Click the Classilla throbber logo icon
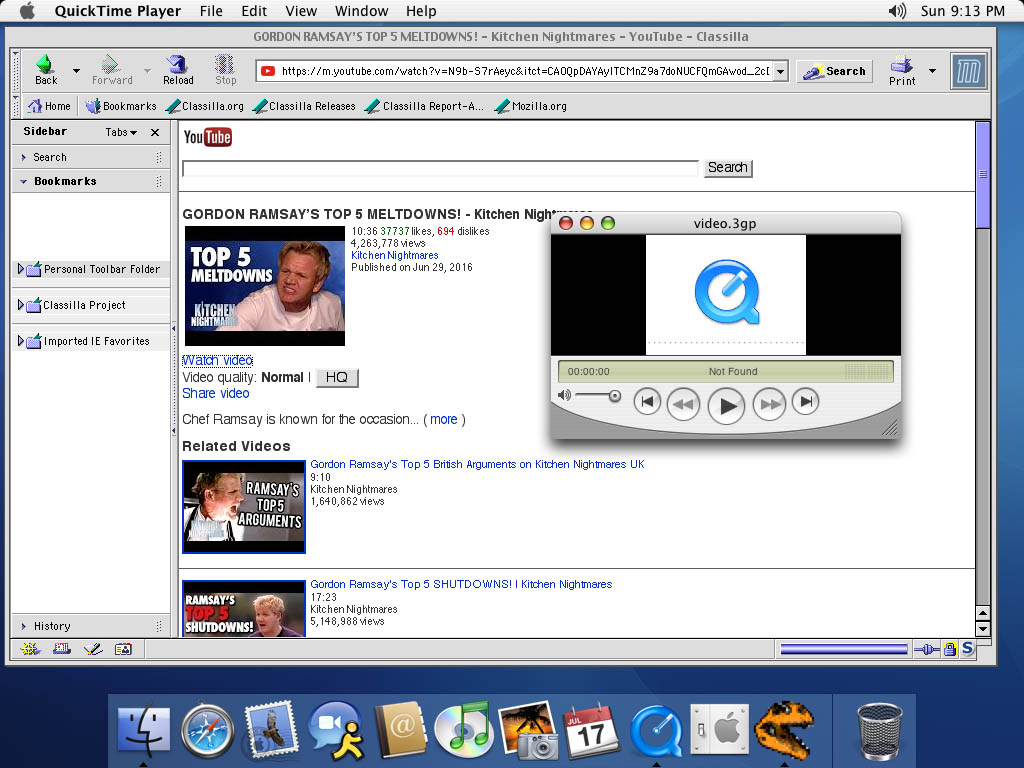The width and height of the screenshot is (1024, 768). point(968,71)
